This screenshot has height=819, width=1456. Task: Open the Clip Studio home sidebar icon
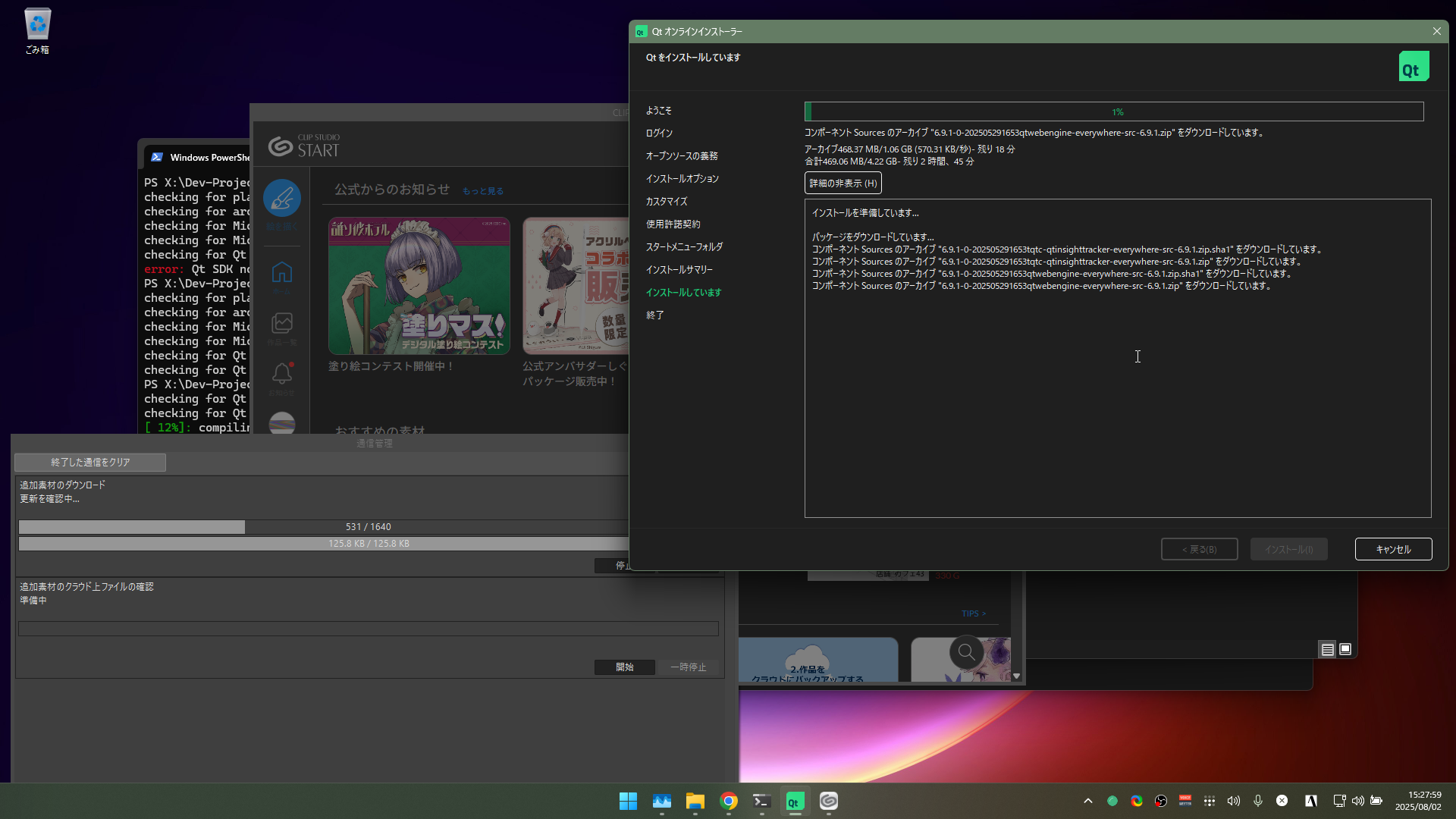pyautogui.click(x=282, y=272)
